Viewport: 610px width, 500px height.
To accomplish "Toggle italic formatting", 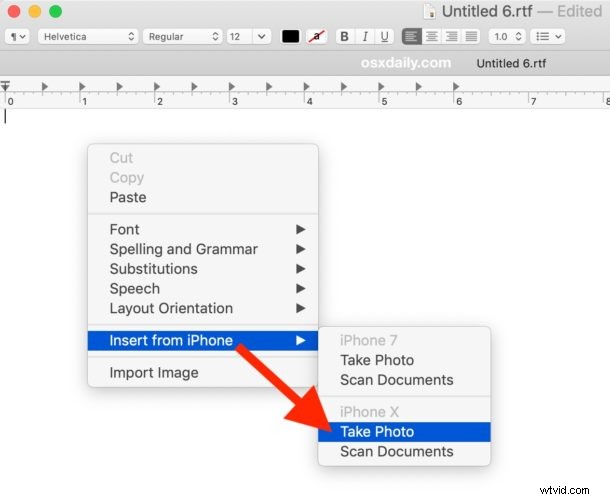I will coord(365,37).
